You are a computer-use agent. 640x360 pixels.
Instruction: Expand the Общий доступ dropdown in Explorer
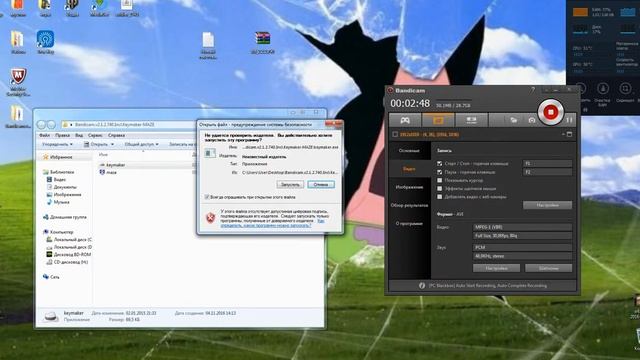click(x=141, y=144)
